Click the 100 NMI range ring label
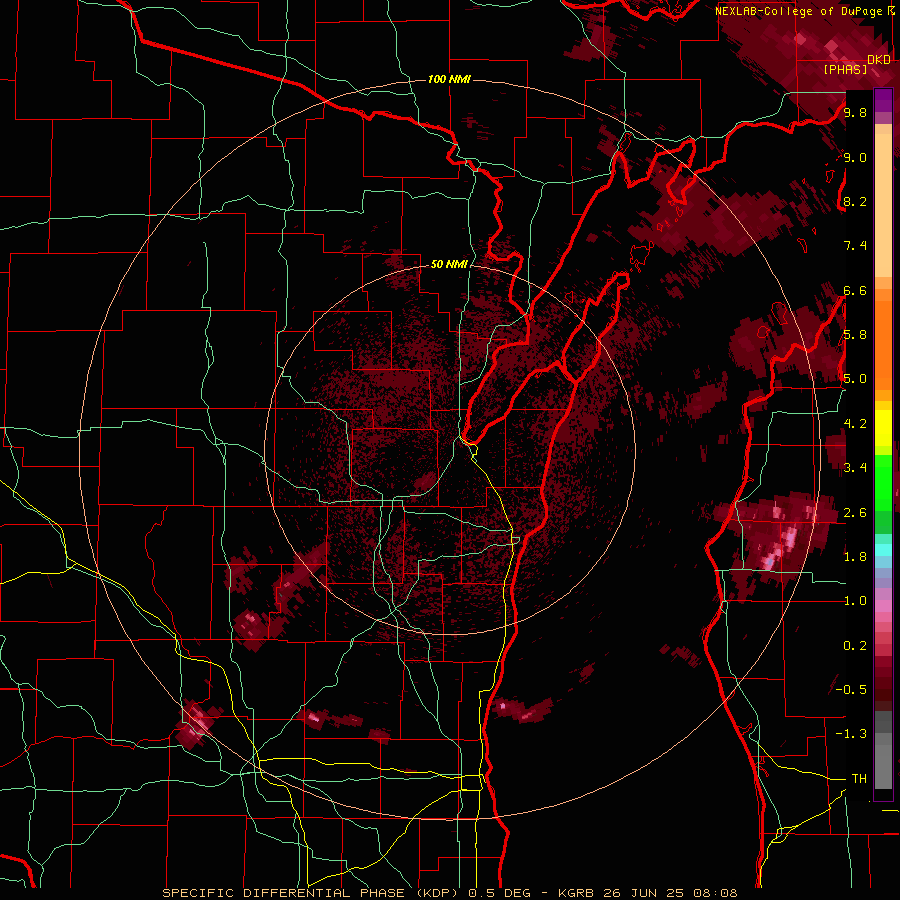Image resolution: width=900 pixels, height=900 pixels. click(x=449, y=79)
